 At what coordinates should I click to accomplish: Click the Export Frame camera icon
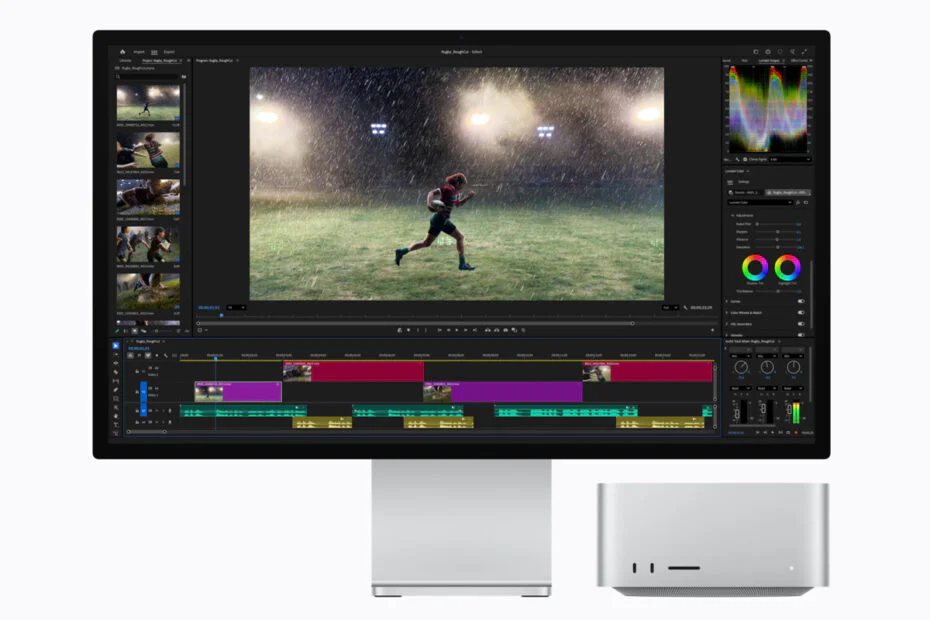point(505,330)
